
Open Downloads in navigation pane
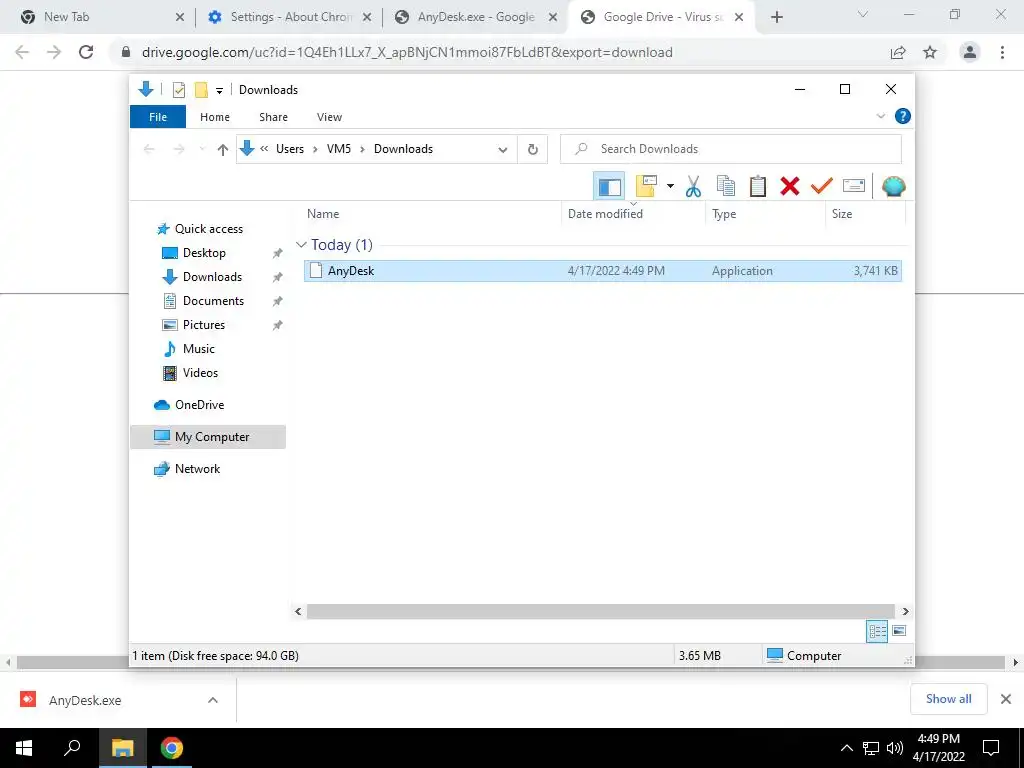point(212,277)
